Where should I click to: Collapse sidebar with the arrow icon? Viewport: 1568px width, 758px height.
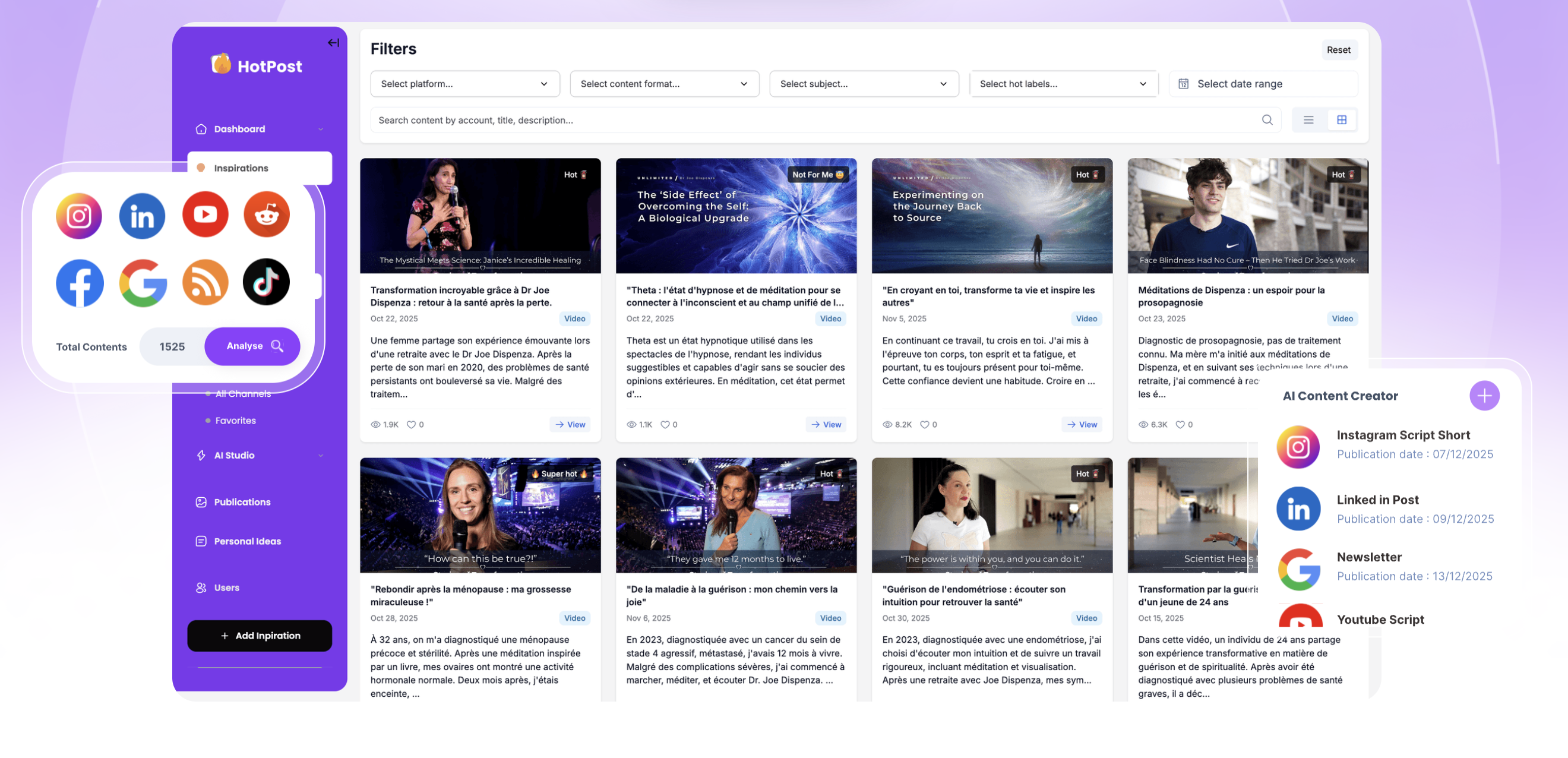coord(333,43)
